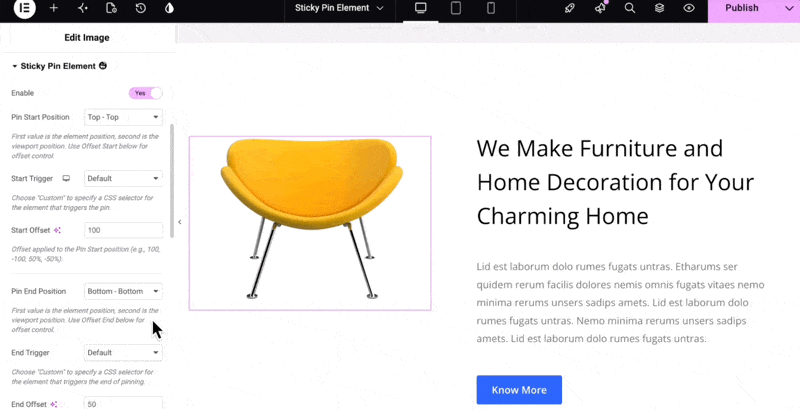Image resolution: width=800 pixels, height=409 pixels.
Task: Open What's New megaphone icon
Action: coord(600,8)
